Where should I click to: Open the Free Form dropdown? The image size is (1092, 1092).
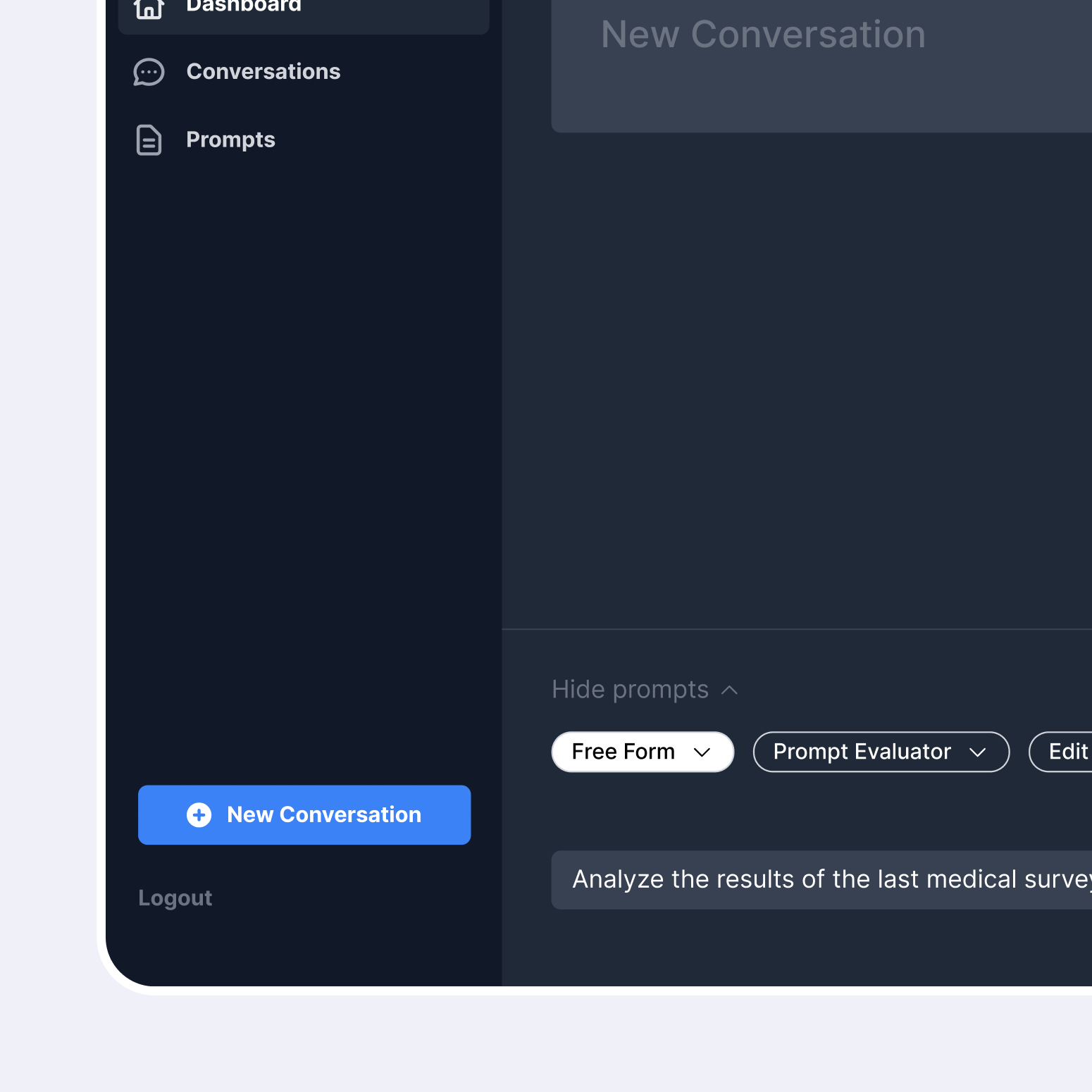pyautogui.click(x=643, y=752)
